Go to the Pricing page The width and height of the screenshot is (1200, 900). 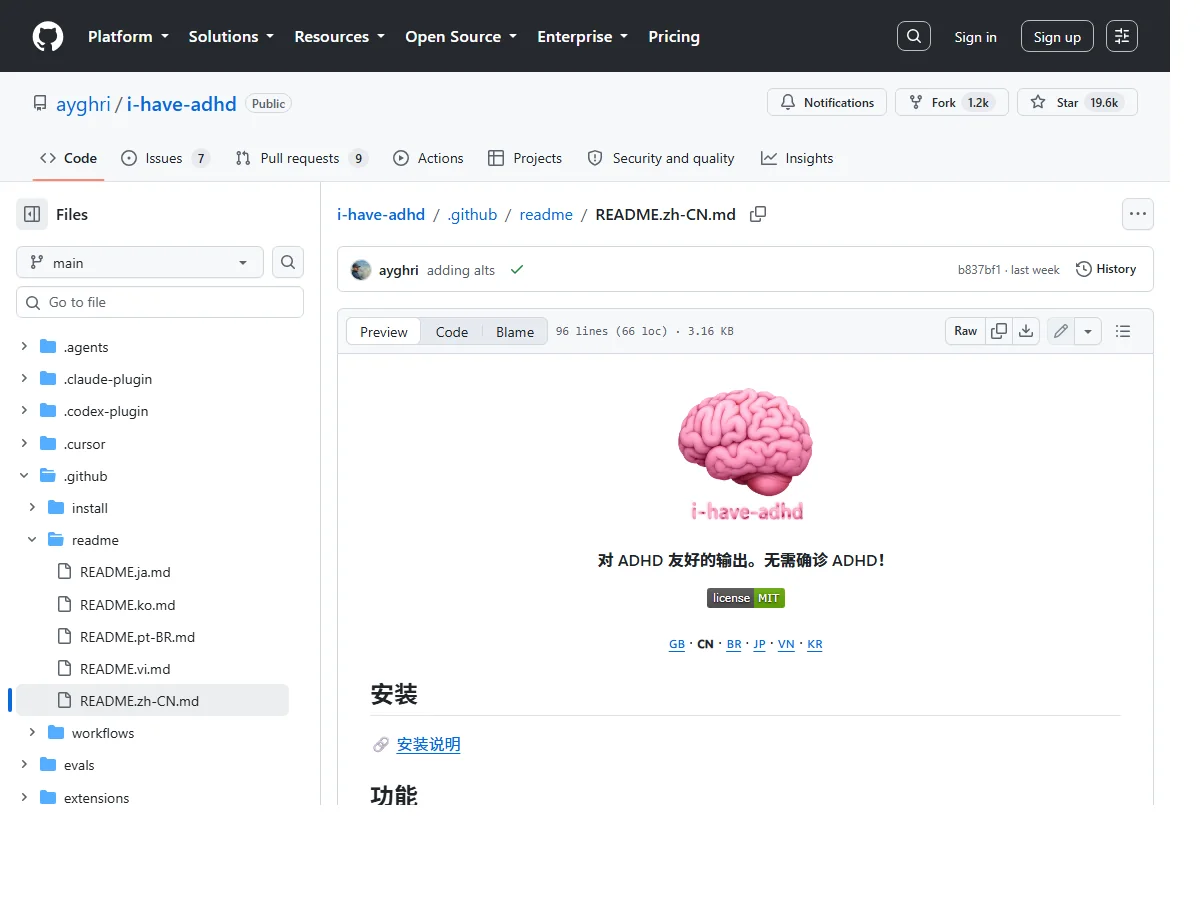tap(674, 36)
